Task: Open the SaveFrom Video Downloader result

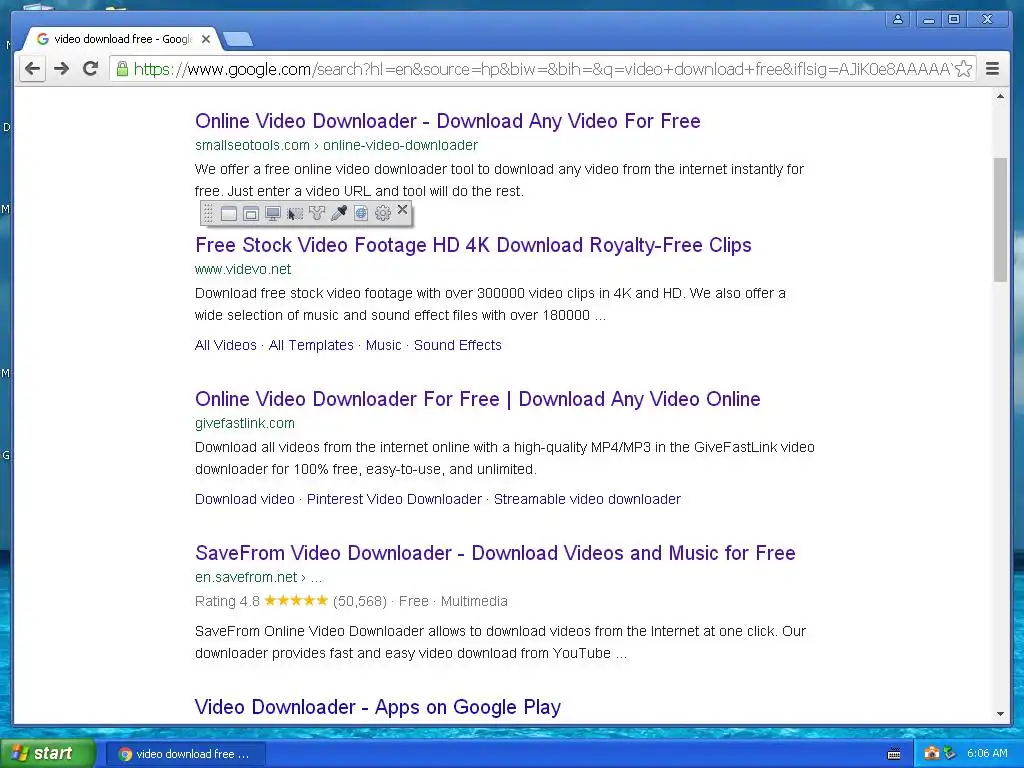Action: coord(495,553)
